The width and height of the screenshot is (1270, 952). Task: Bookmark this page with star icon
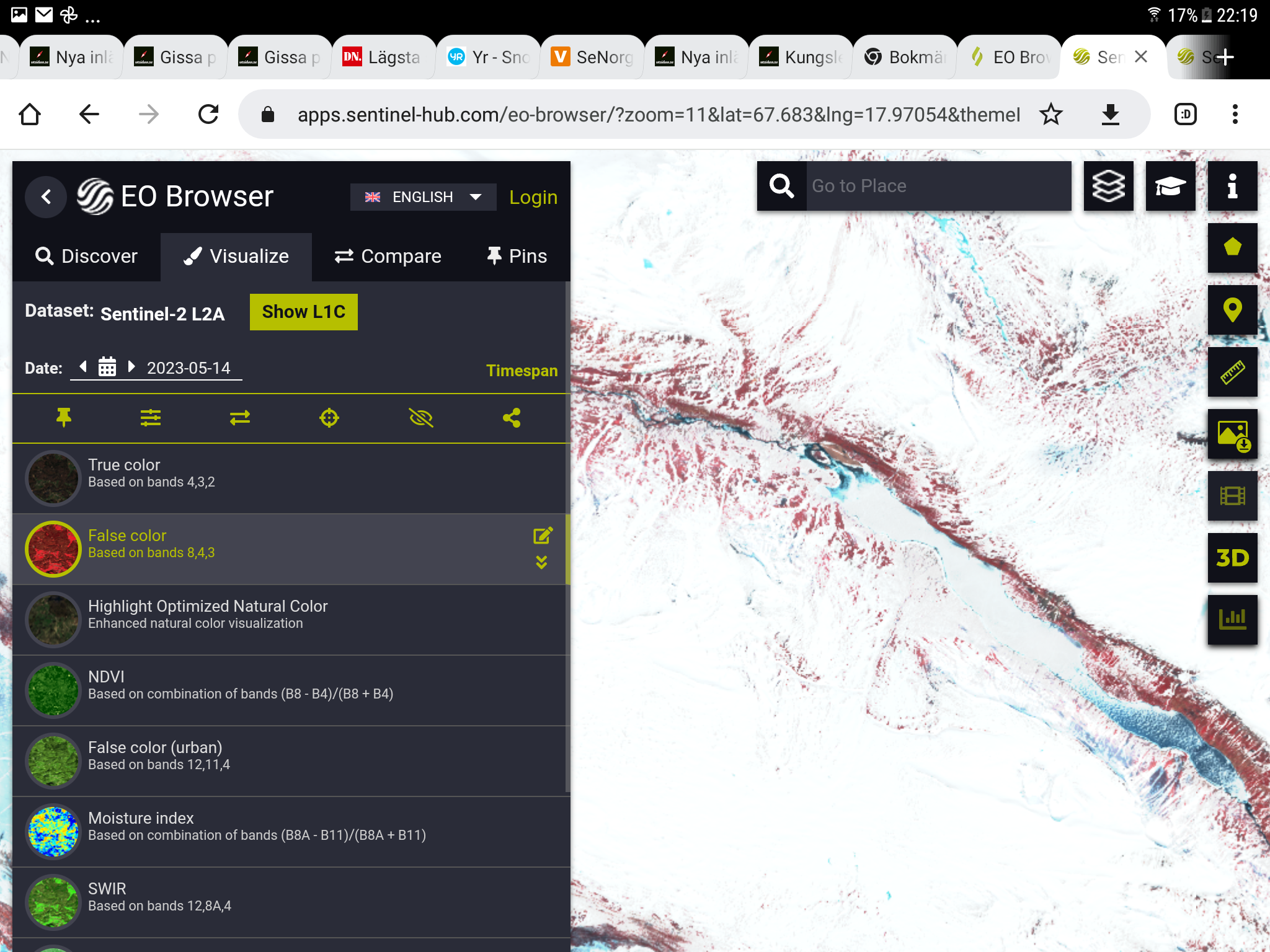coord(1050,114)
